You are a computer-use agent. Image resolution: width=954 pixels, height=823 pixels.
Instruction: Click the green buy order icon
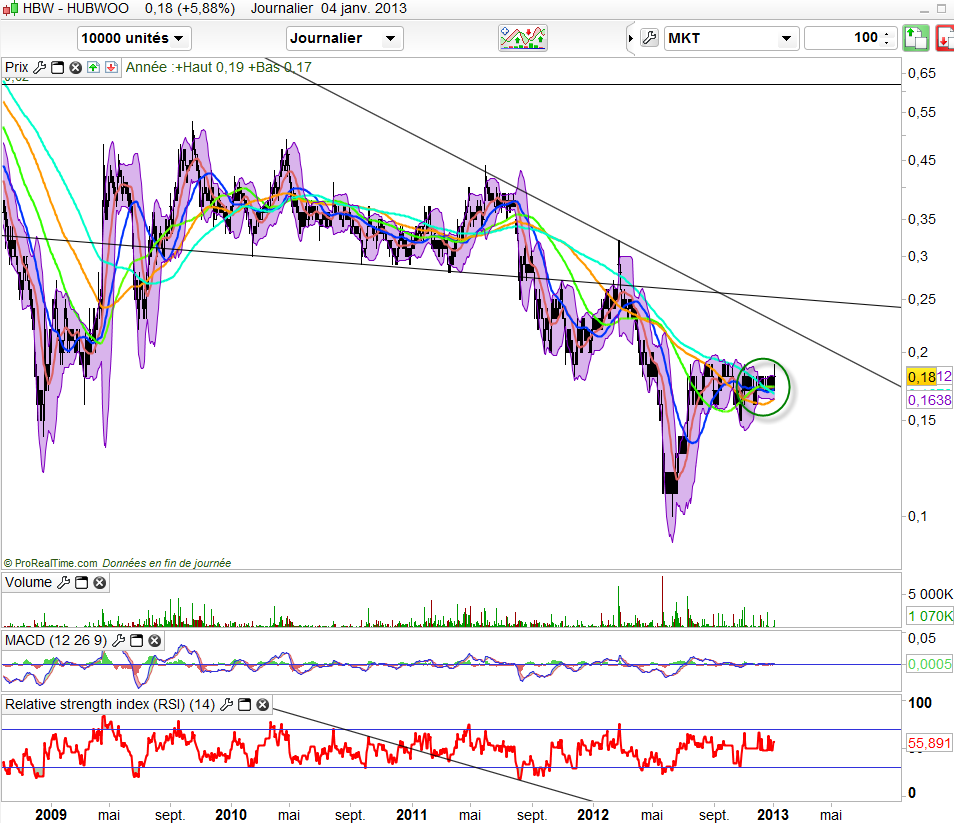pyautogui.click(x=915, y=38)
